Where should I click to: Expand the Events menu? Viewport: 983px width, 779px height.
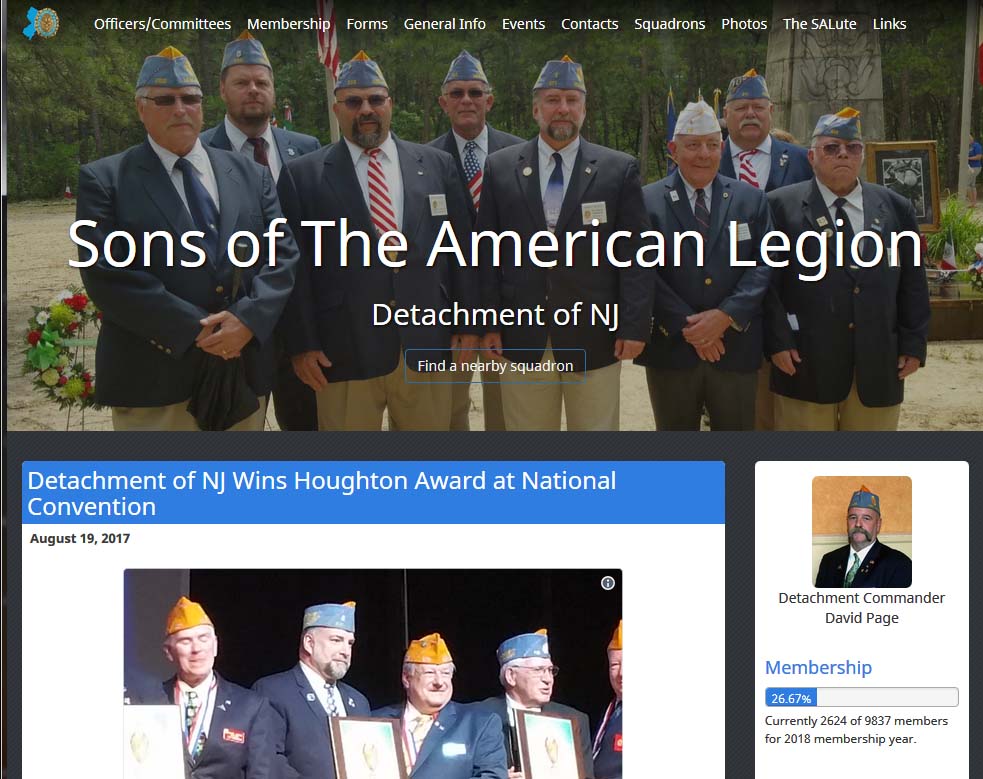pyautogui.click(x=523, y=24)
